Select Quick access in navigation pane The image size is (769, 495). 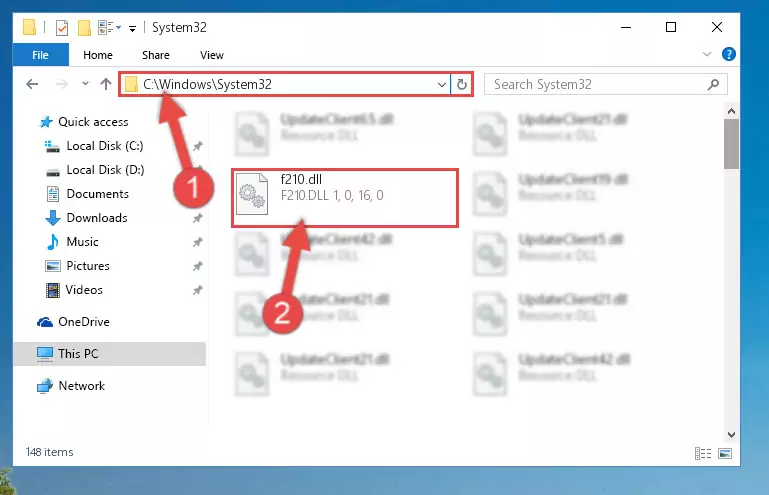point(93,122)
